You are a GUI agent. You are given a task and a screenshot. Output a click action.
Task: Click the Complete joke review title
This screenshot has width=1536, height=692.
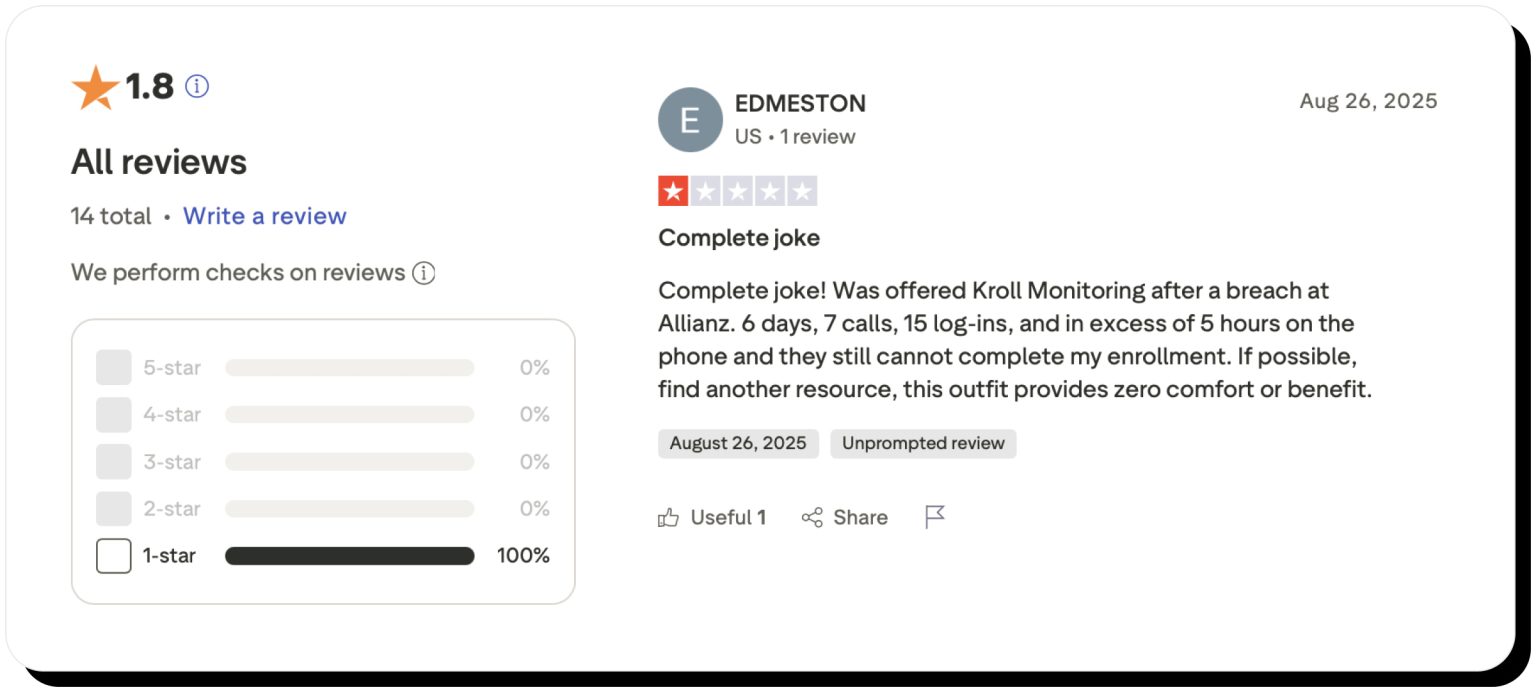coord(739,238)
